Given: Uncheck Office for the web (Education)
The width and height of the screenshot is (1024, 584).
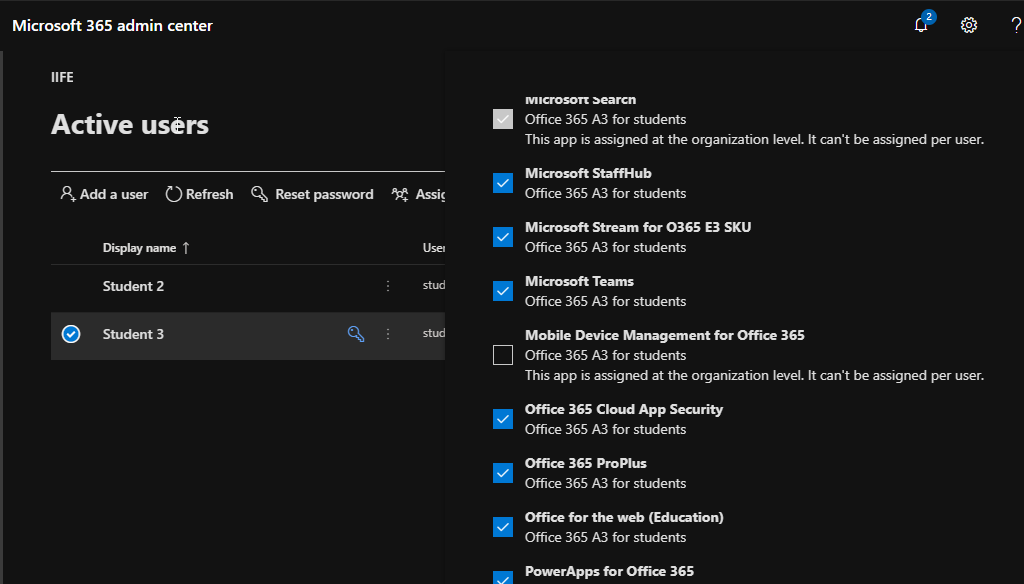Looking at the screenshot, I should [x=503, y=527].
